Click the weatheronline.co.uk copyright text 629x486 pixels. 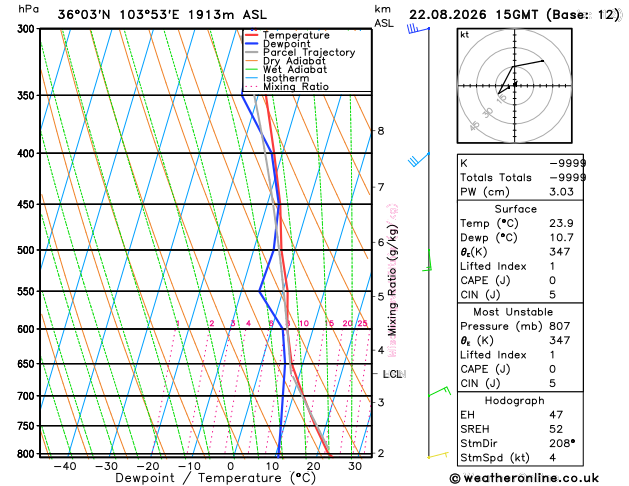[x=524, y=478]
